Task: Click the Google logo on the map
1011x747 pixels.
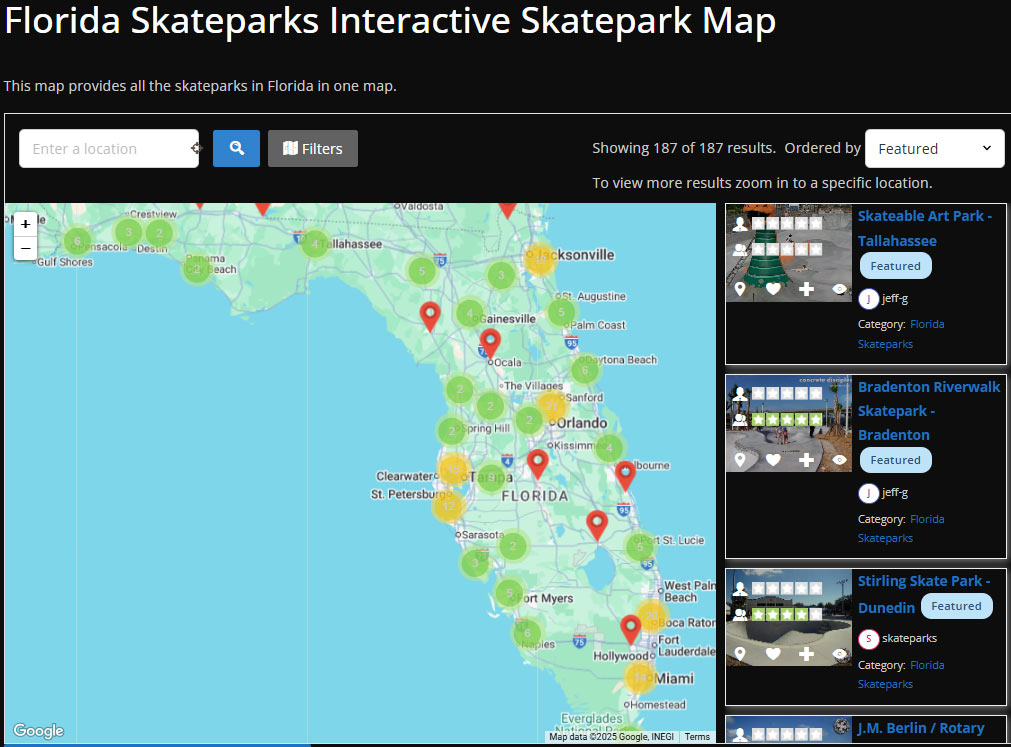Action: coord(38,730)
